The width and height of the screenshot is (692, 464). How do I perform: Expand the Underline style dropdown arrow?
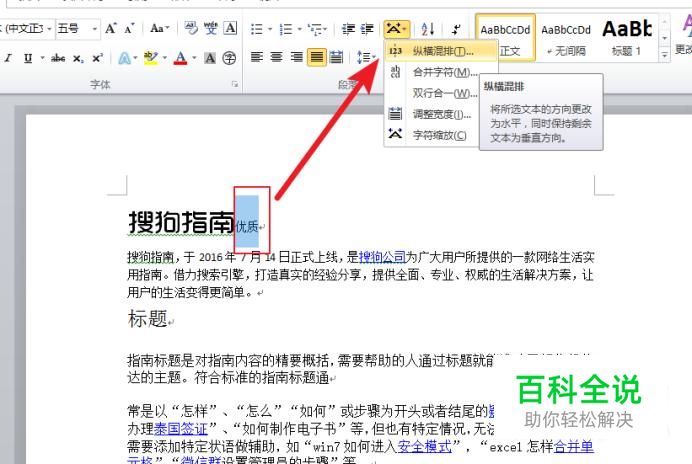43,58
